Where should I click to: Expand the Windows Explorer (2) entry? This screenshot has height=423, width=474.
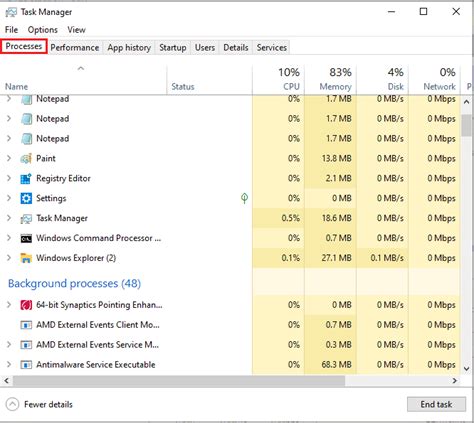click(9, 258)
